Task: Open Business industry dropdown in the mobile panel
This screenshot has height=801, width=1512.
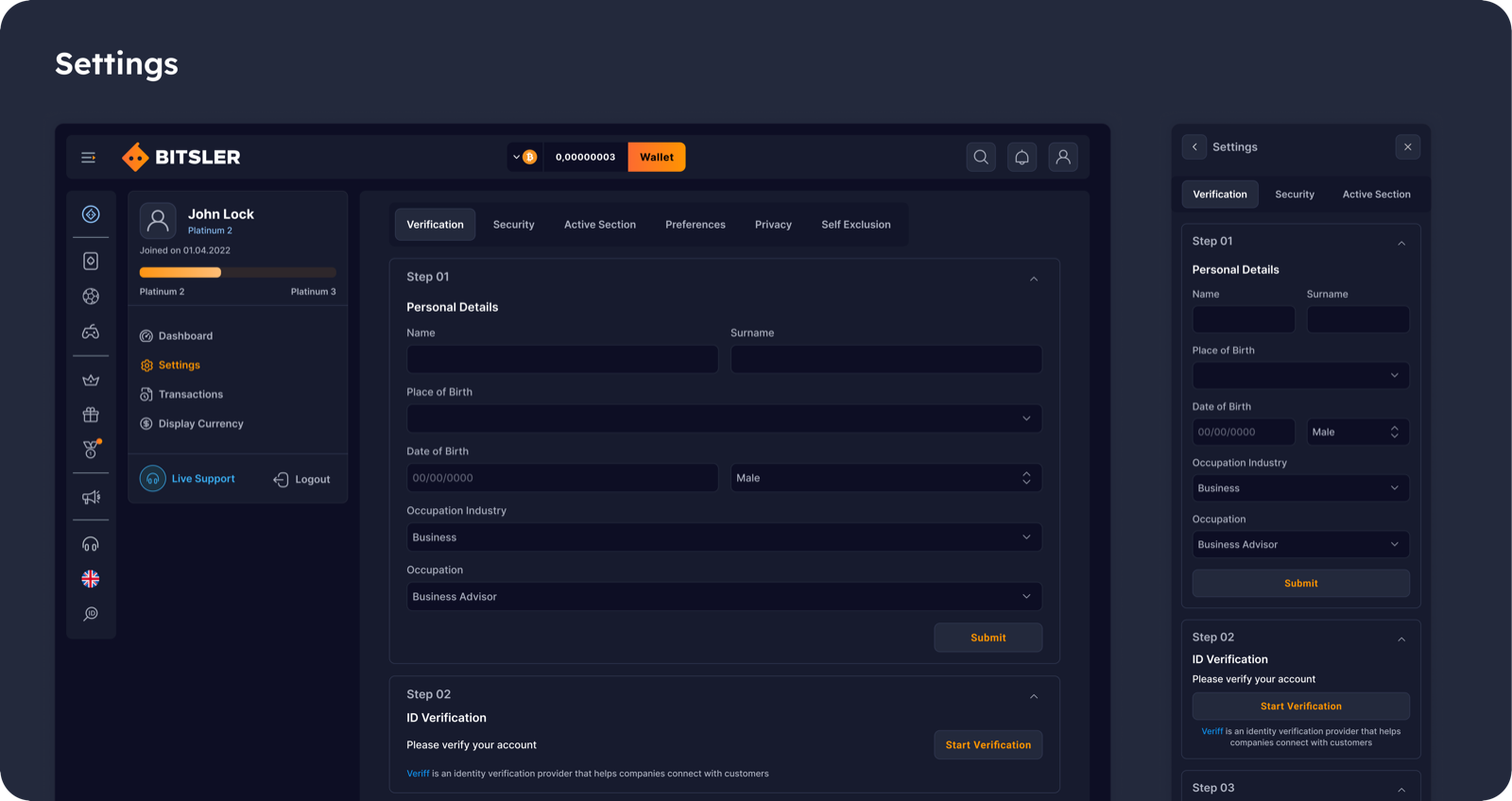Action: coord(1300,488)
